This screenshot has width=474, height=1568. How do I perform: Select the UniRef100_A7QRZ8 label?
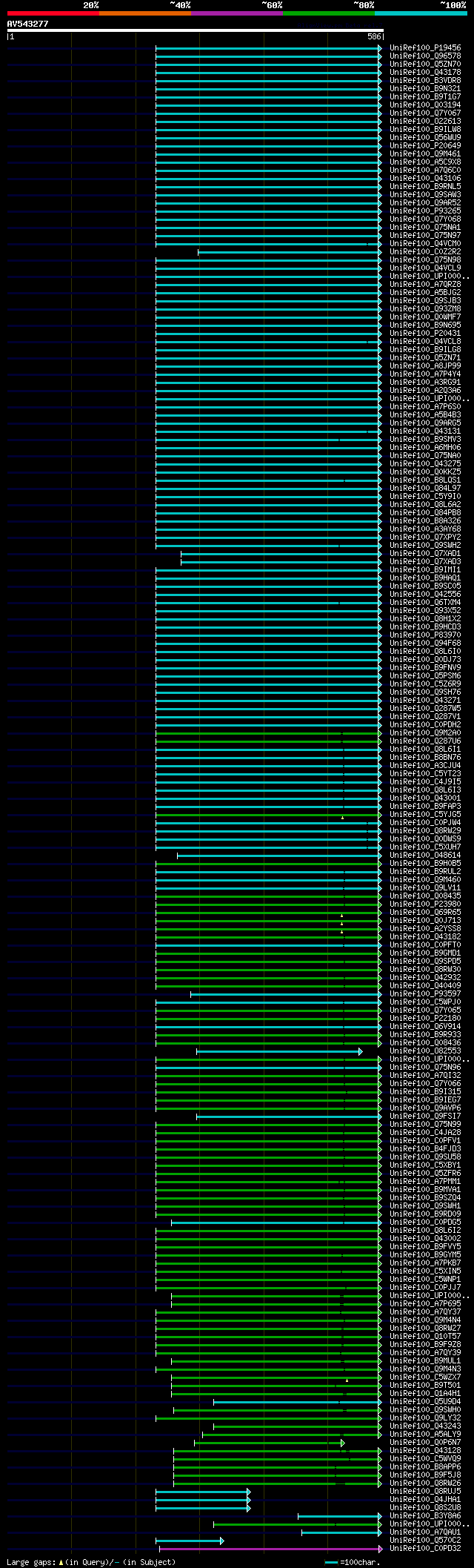click(x=425, y=284)
